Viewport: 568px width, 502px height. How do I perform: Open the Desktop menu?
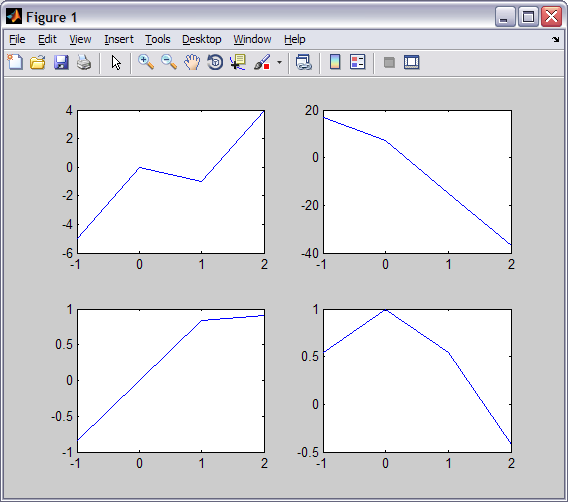[x=201, y=39]
